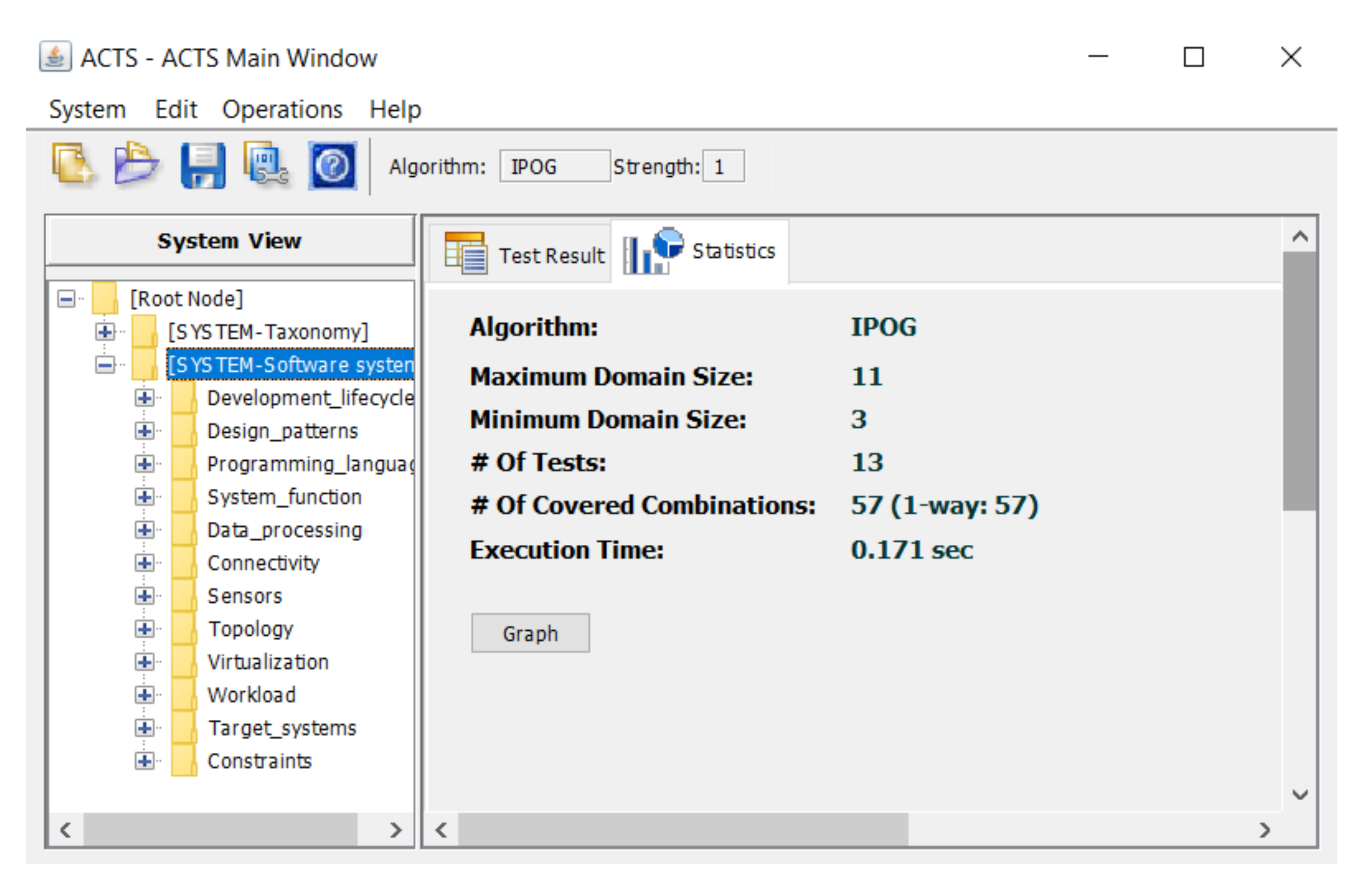1372x876 pixels.
Task: Collapse the Root Node tree
Action: coord(66,299)
